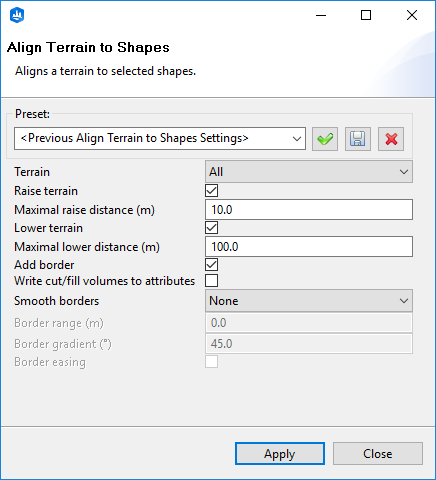Viewport: 436px width, 480px height.
Task: Expand the Terrain dropdown set to All
Action: click(x=309, y=172)
